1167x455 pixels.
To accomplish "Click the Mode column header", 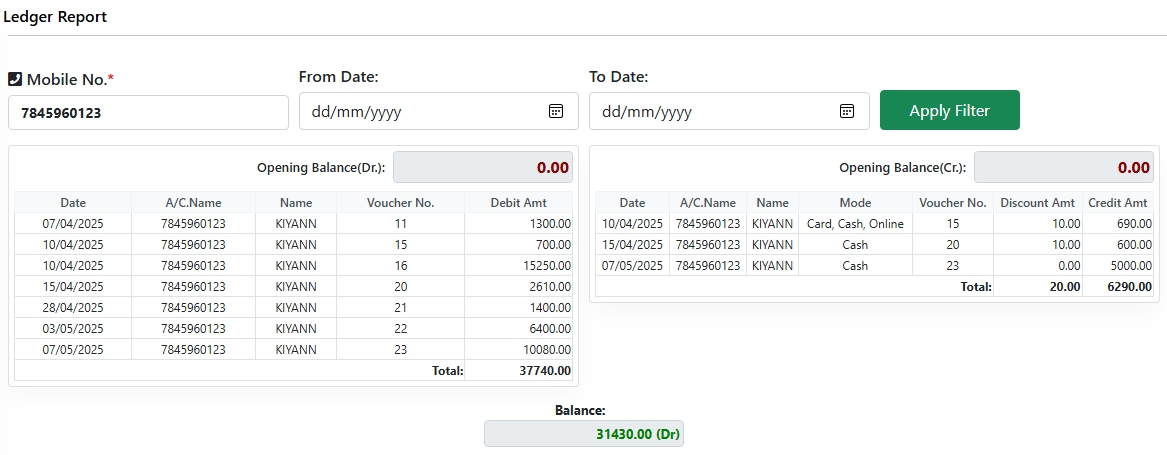I will [x=855, y=203].
